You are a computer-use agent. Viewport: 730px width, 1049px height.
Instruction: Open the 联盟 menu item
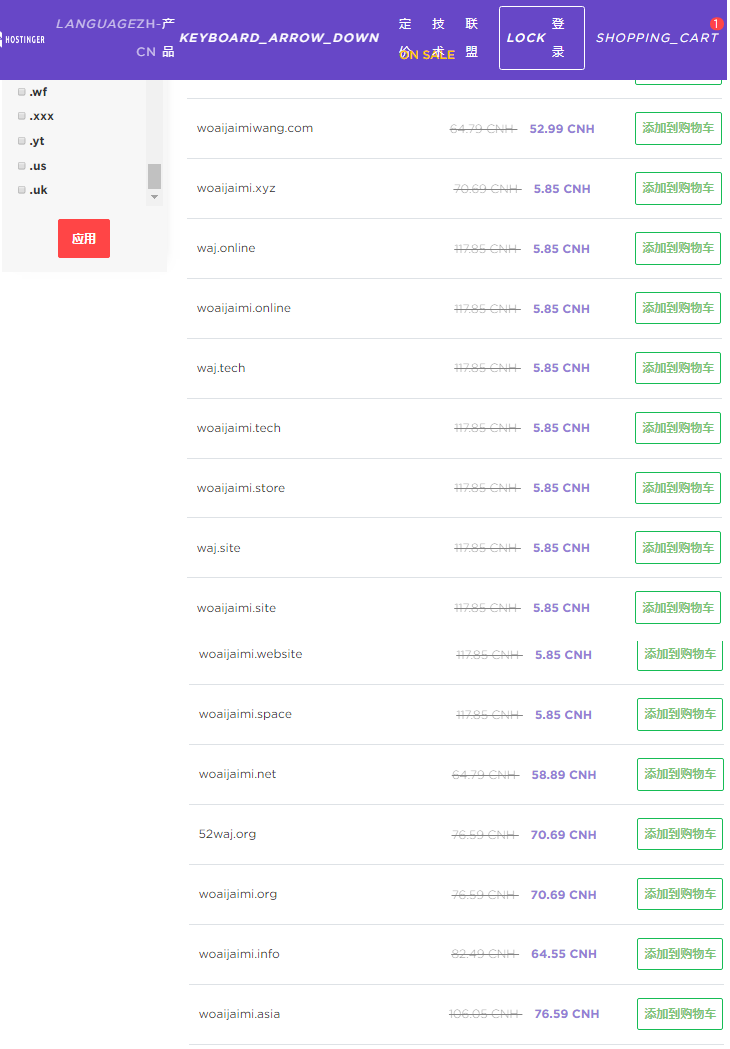(x=472, y=38)
